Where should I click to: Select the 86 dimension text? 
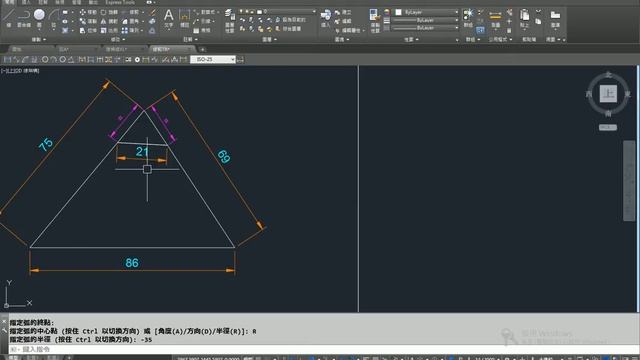[132, 263]
